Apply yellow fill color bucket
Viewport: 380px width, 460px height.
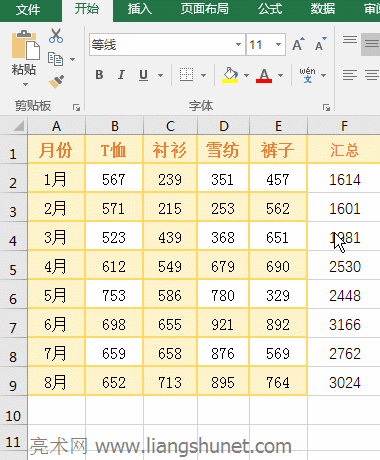(x=230, y=75)
